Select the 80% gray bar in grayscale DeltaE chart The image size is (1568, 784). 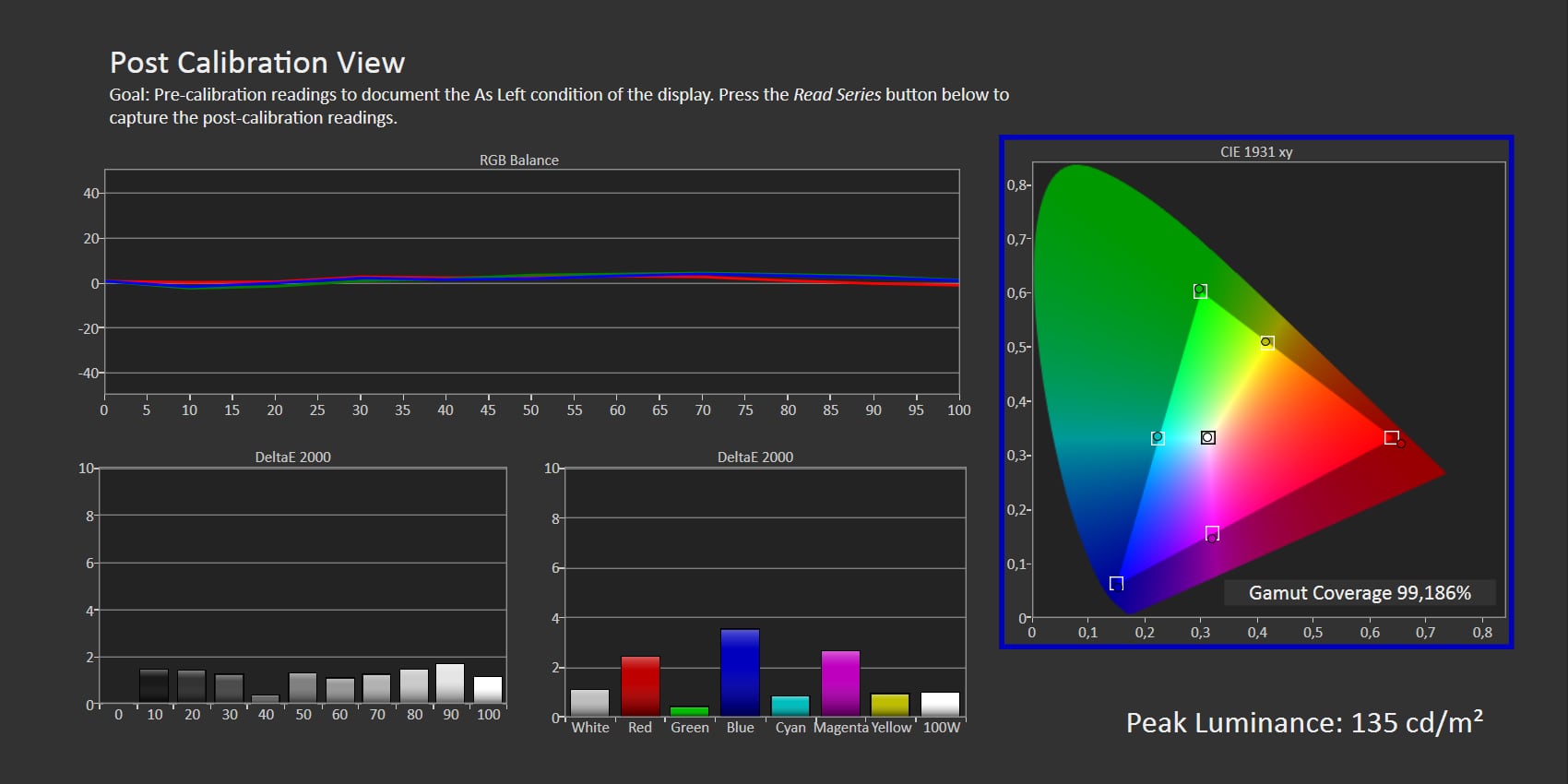click(x=414, y=685)
